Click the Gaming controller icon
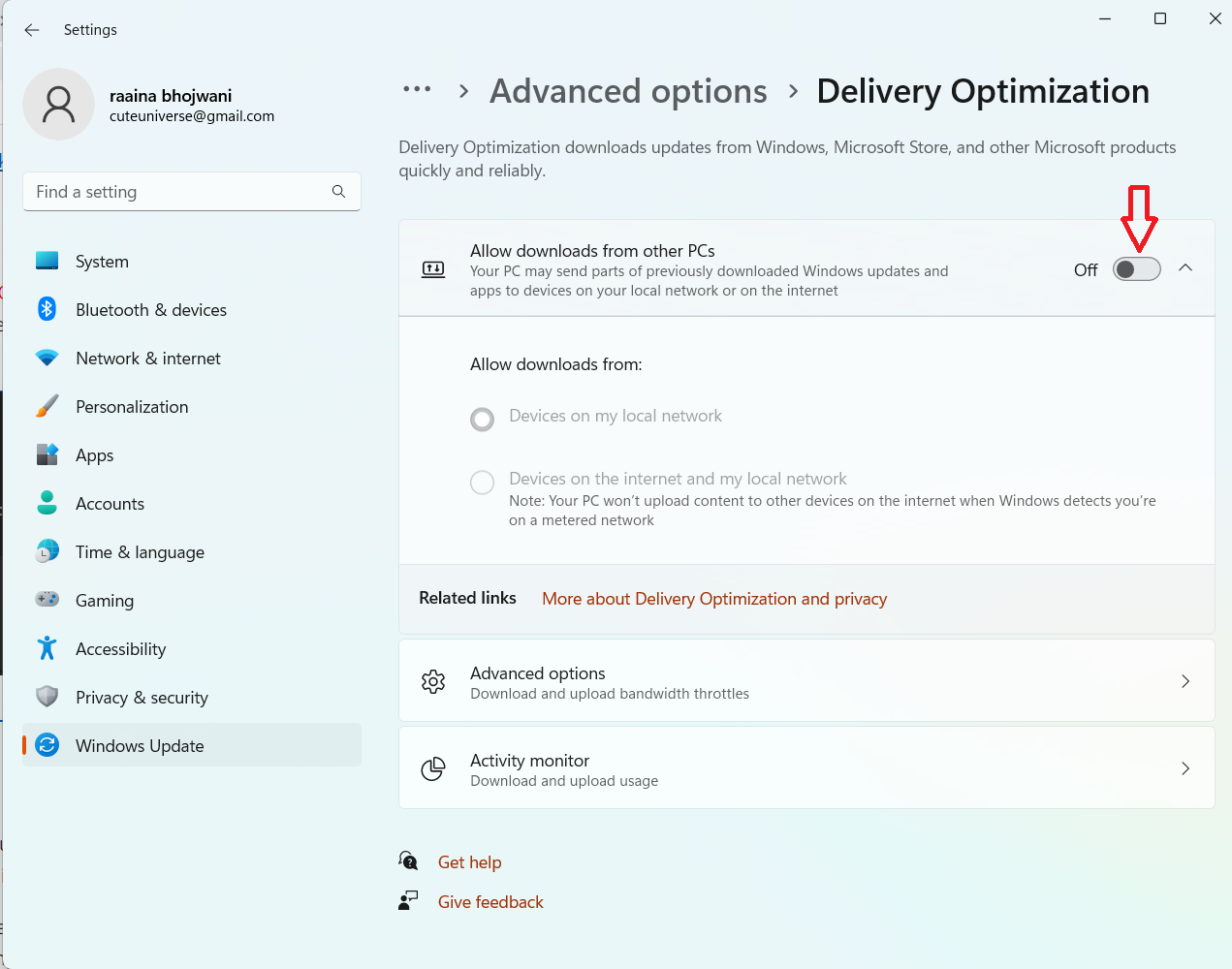 click(x=47, y=600)
